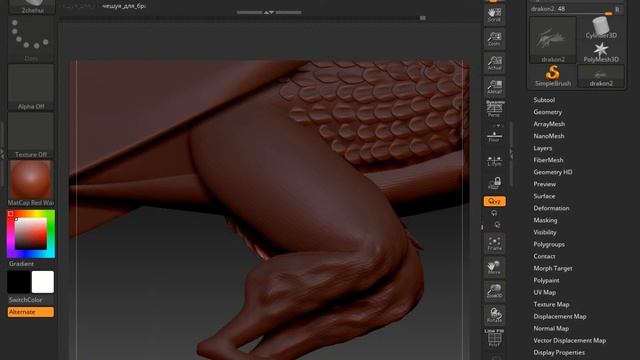This screenshot has width=640, height=360.
Task: Select the black secondary color swatch
Action: click(19, 282)
